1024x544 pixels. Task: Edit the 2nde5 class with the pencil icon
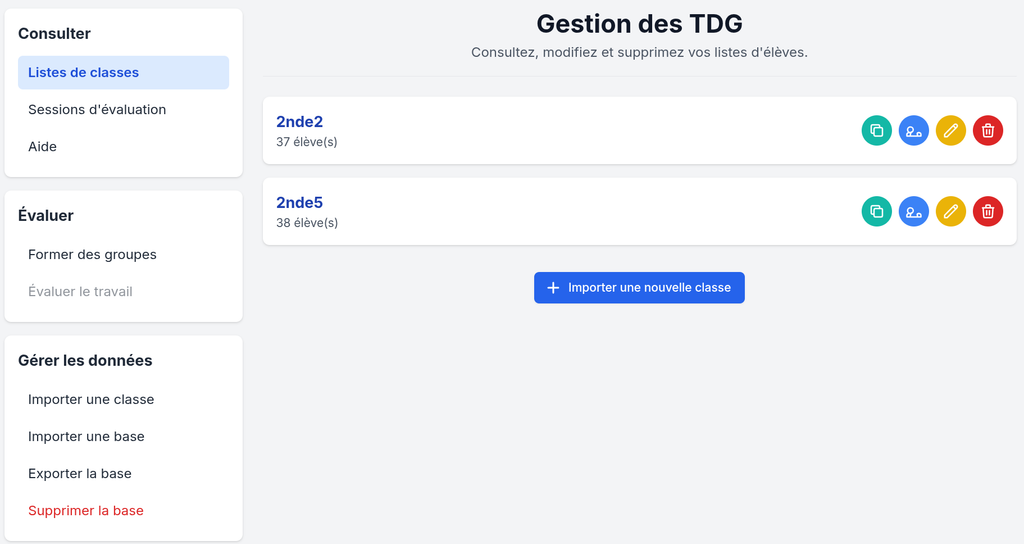point(950,211)
